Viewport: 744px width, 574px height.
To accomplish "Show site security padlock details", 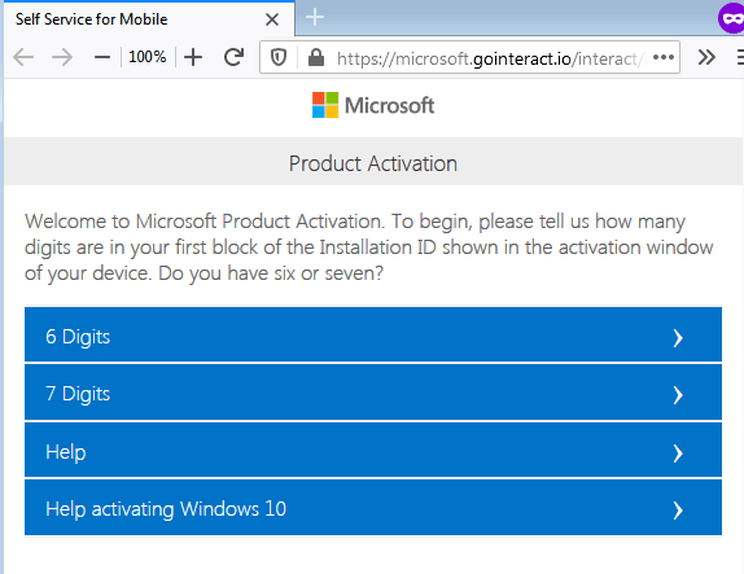I will pyautogui.click(x=316, y=58).
